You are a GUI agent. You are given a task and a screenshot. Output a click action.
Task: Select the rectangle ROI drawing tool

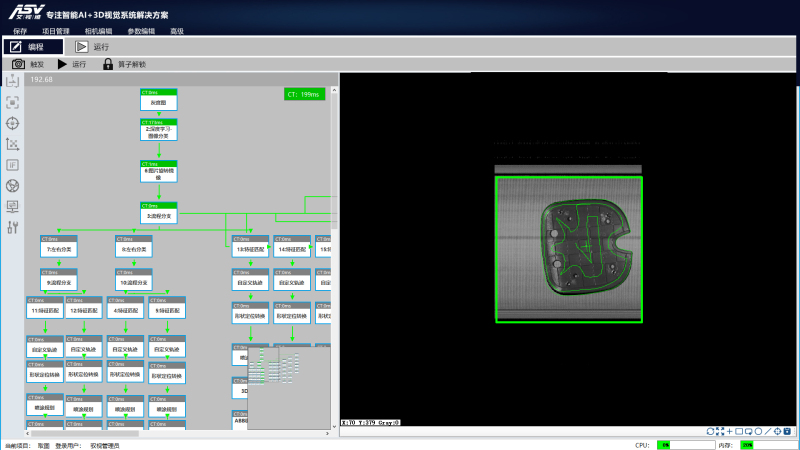[x=739, y=431]
